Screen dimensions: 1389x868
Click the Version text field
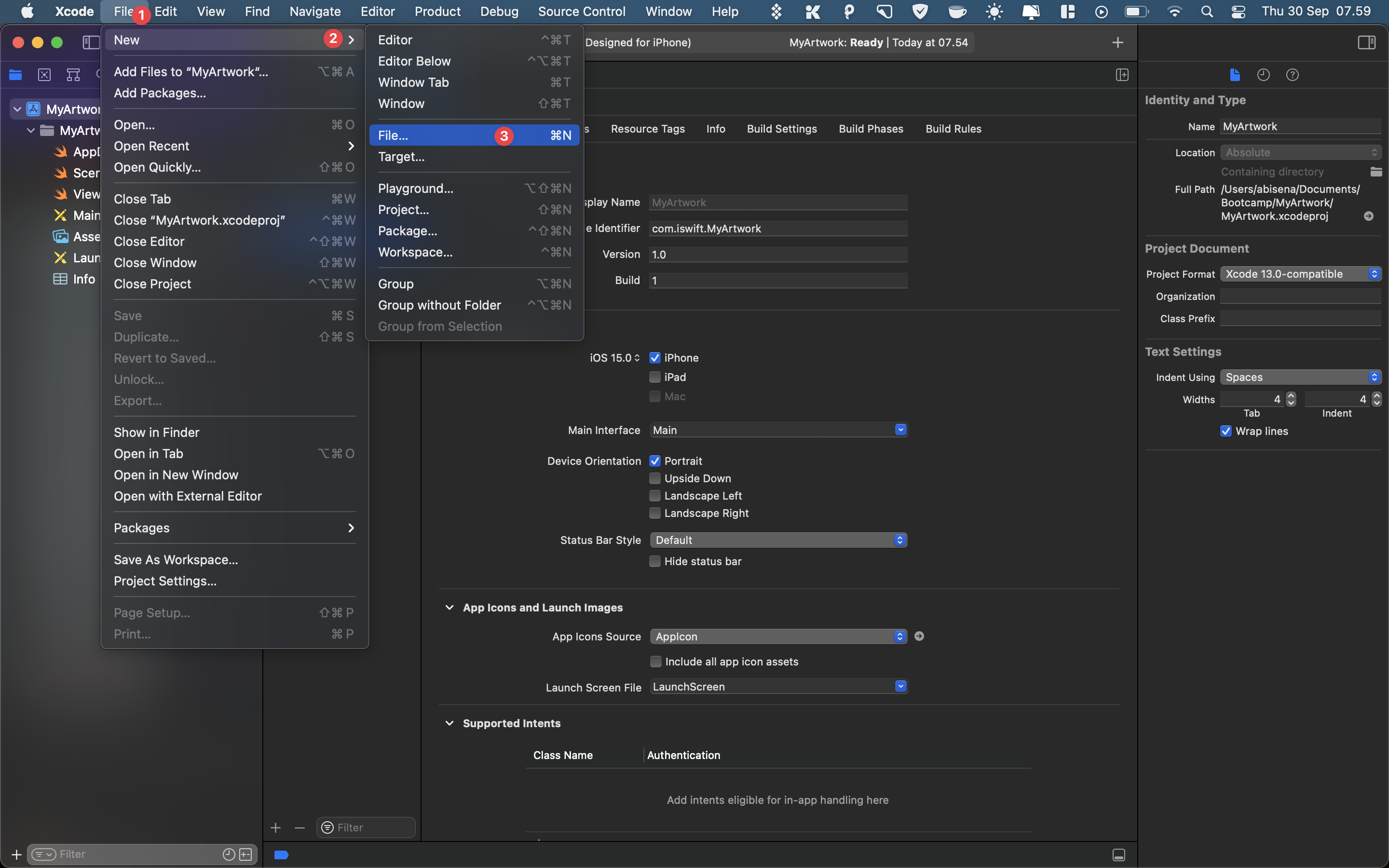pyautogui.click(x=778, y=254)
